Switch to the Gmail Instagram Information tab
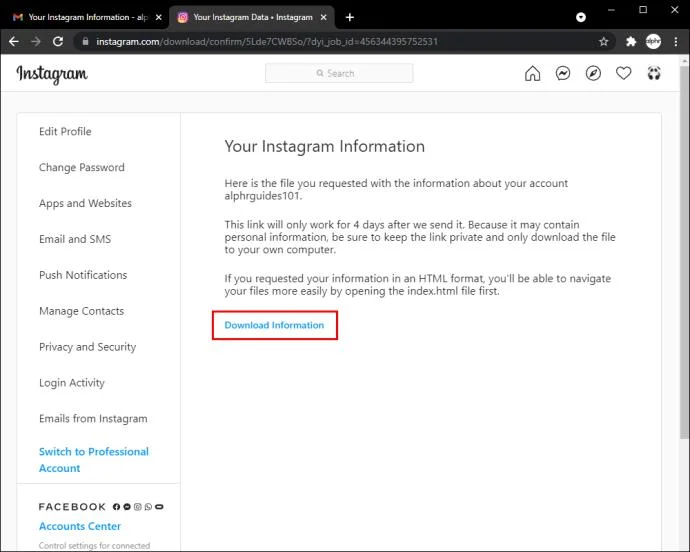Screen dimensions: 690x552 pos(80,17)
